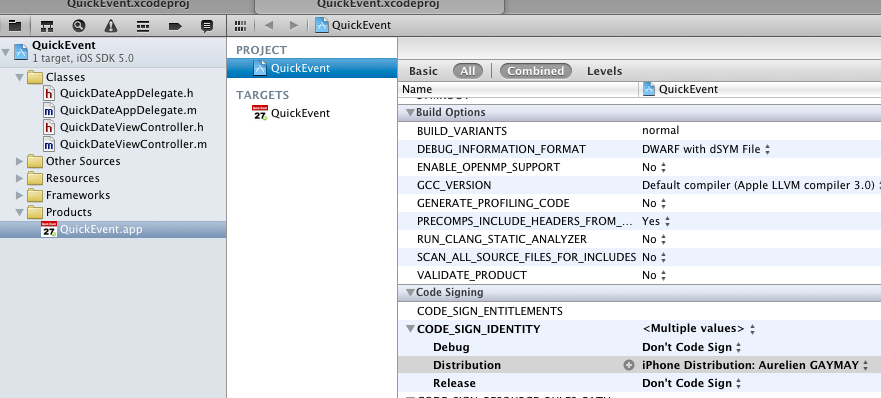This screenshot has width=881, height=398.
Task: Open the Search navigator magnifier icon
Action: click(x=79, y=25)
